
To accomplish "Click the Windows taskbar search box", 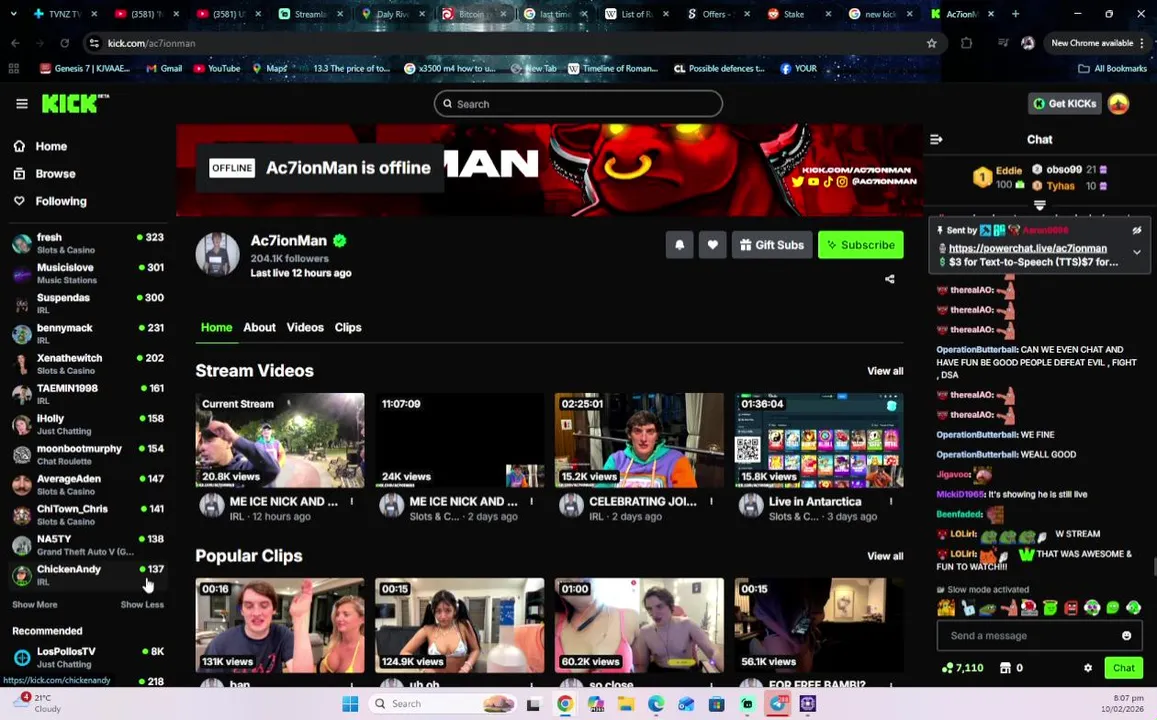I will pyautogui.click(x=442, y=704).
